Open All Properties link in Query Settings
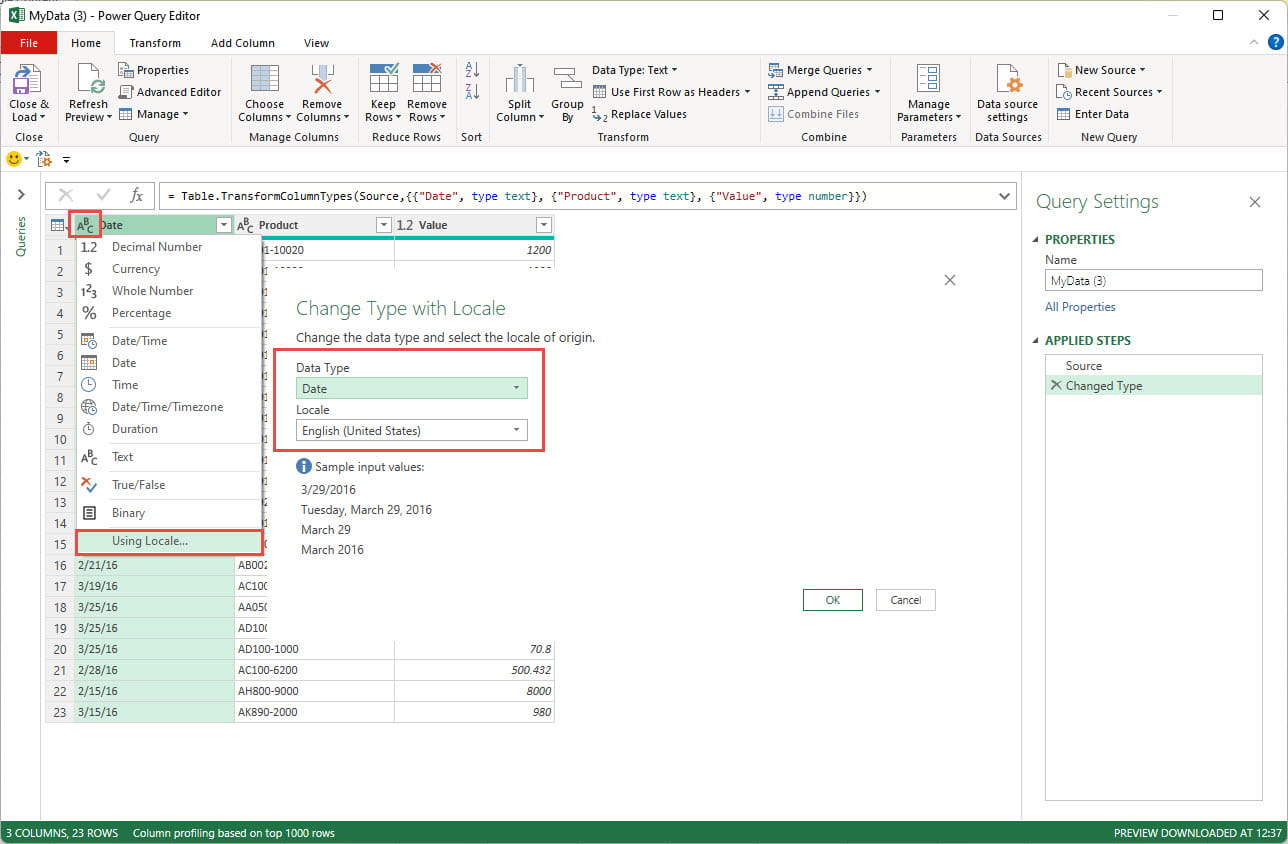The height and width of the screenshot is (844, 1288). tap(1080, 306)
